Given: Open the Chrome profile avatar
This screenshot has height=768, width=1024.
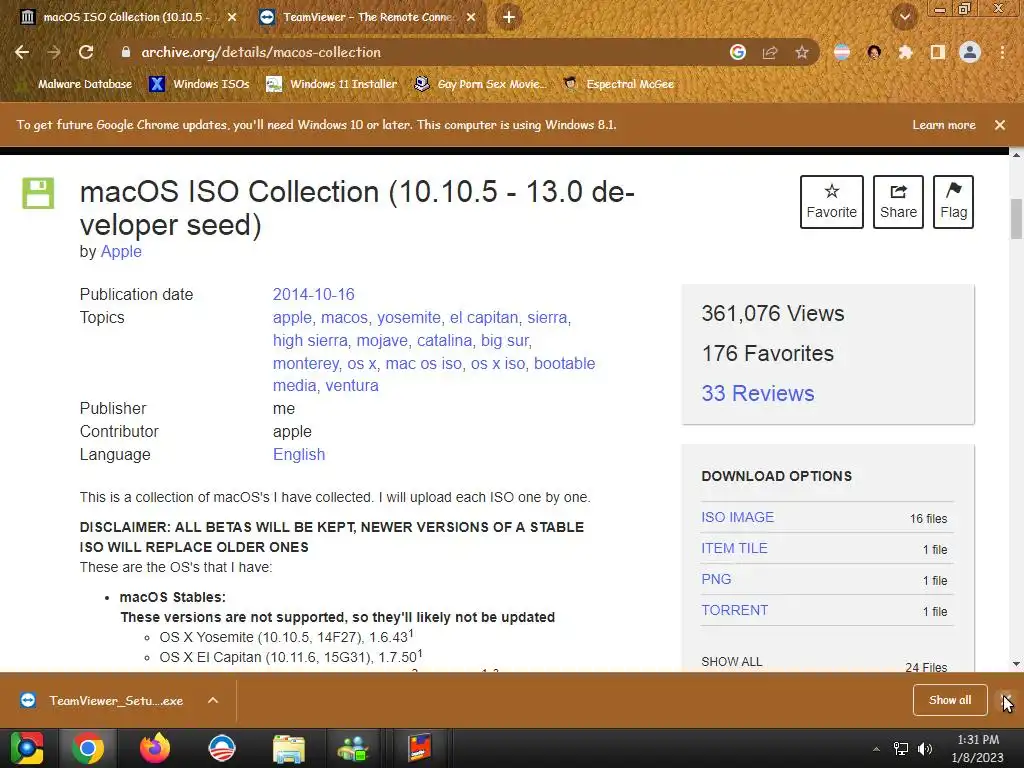Looking at the screenshot, I should pos(970,52).
